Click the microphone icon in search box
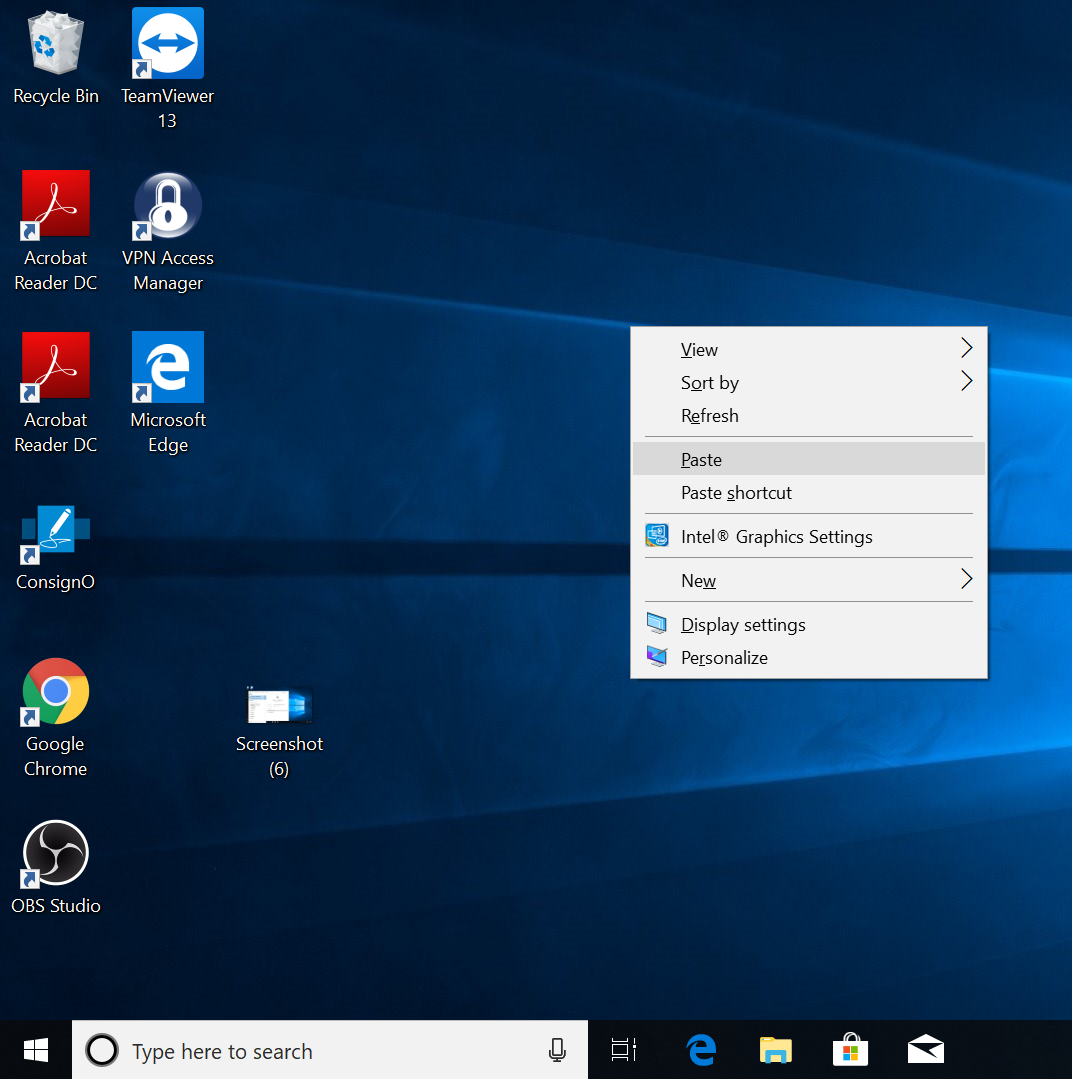Image resolution: width=1072 pixels, height=1079 pixels. tap(557, 1050)
